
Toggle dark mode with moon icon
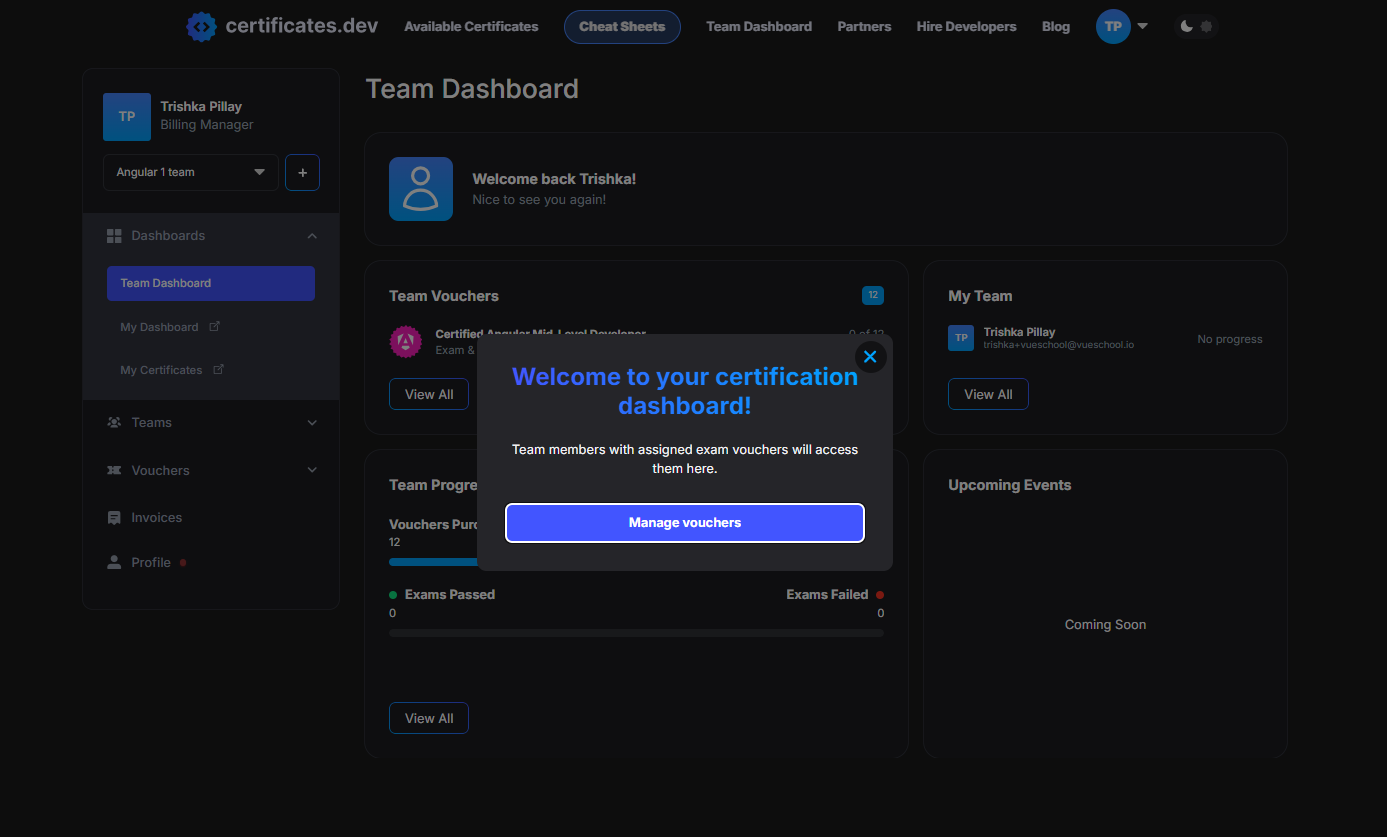tap(1186, 27)
